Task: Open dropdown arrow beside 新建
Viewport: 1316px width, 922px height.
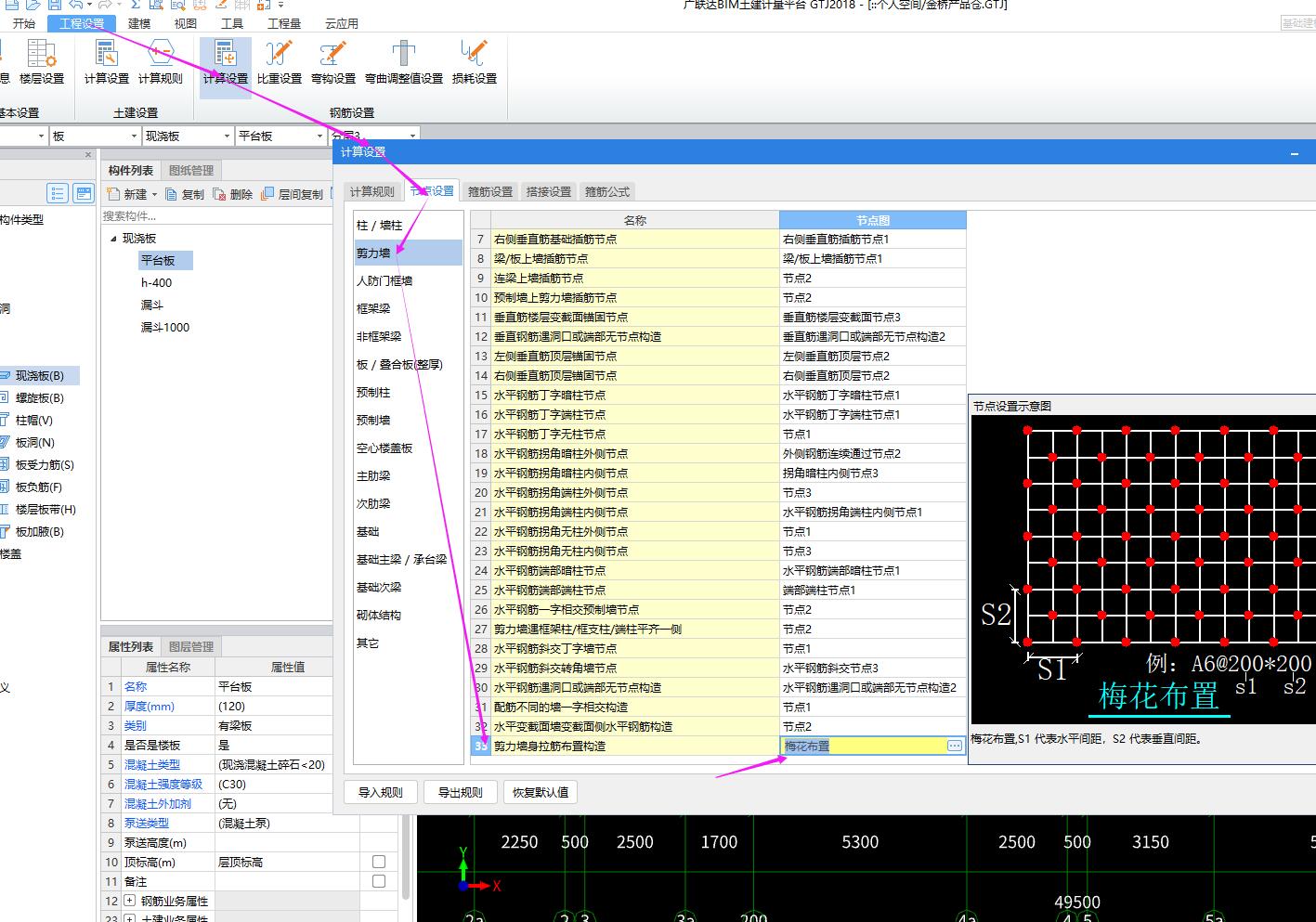Action: tap(154, 194)
